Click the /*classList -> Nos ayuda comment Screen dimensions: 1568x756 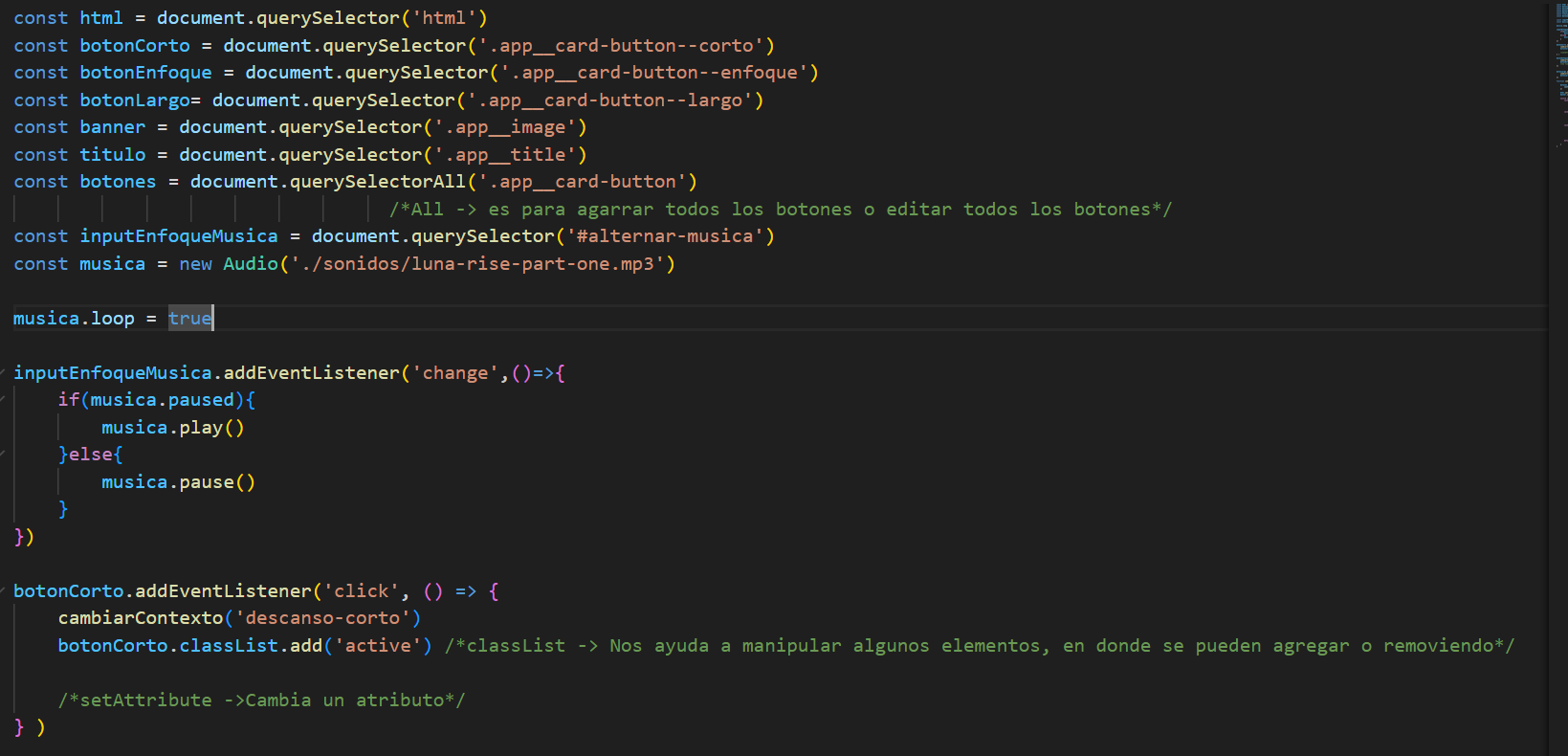980,646
